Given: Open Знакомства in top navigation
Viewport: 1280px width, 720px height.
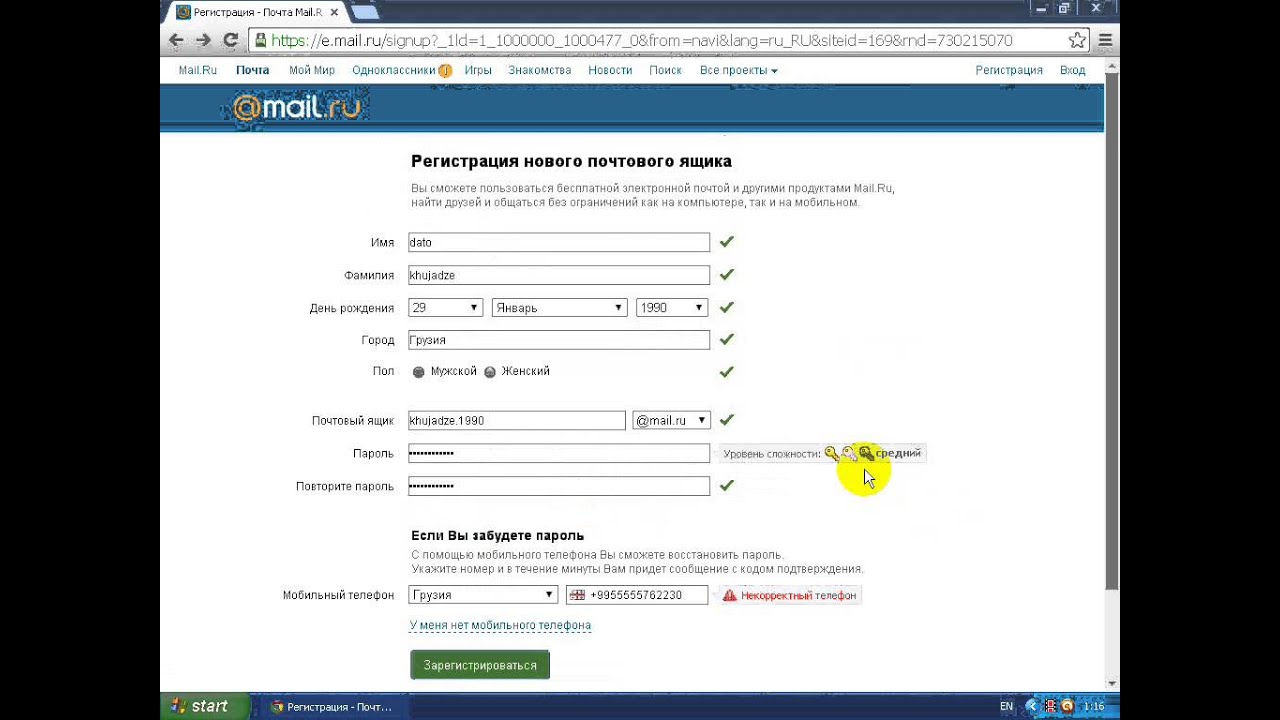Looking at the screenshot, I should (540, 71).
